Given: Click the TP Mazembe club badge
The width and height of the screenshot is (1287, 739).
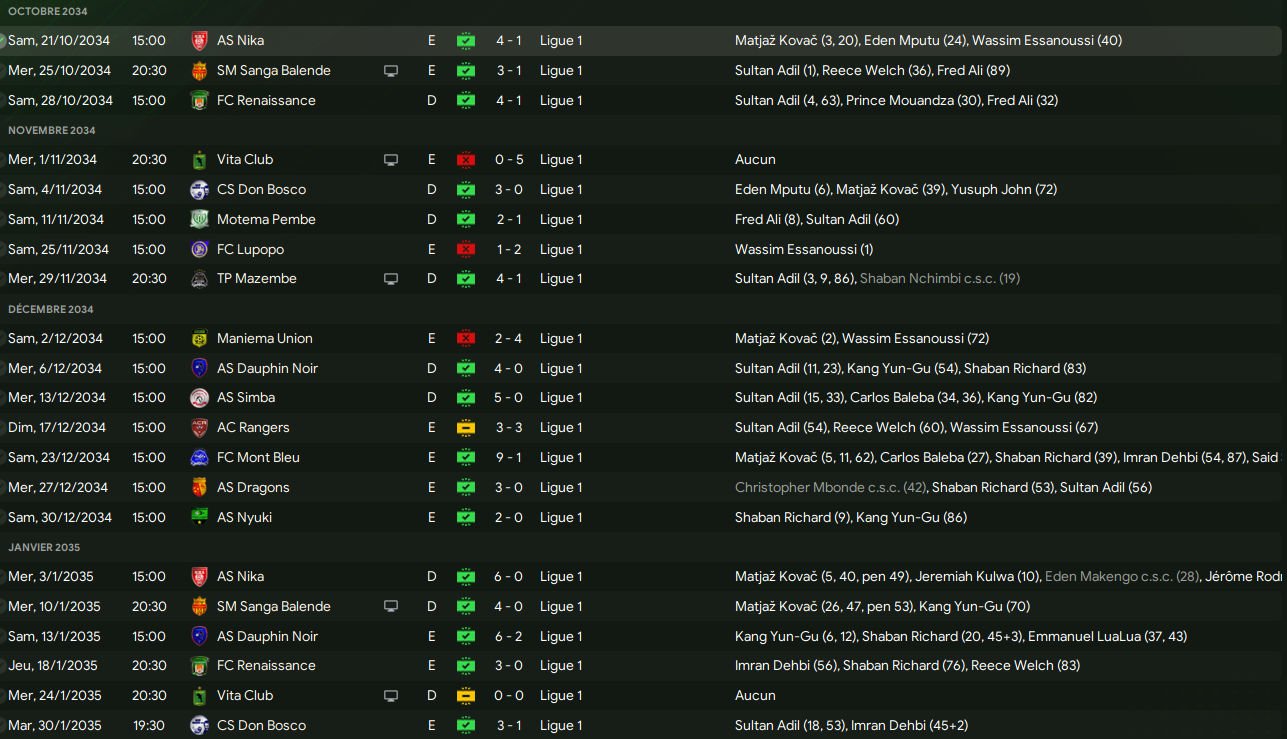Looking at the screenshot, I should [199, 279].
